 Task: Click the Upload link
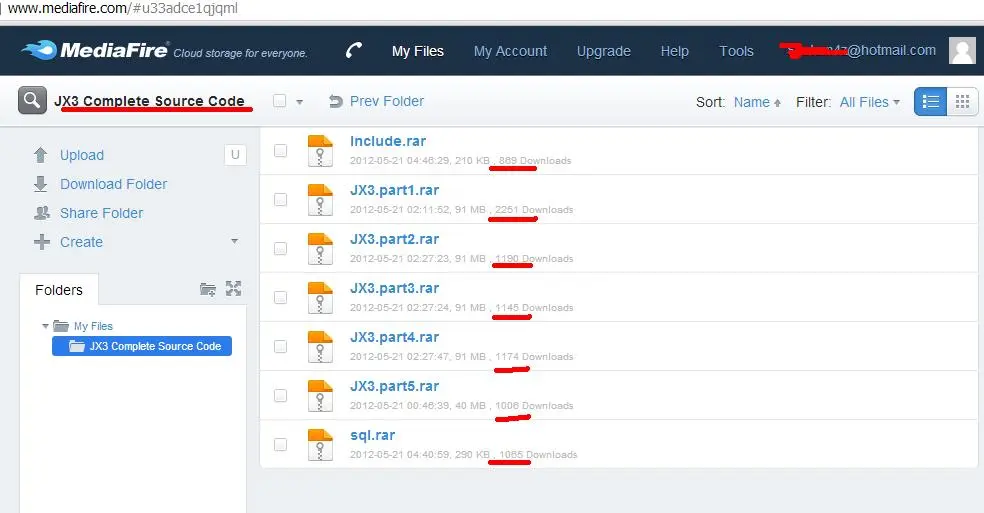click(x=82, y=155)
